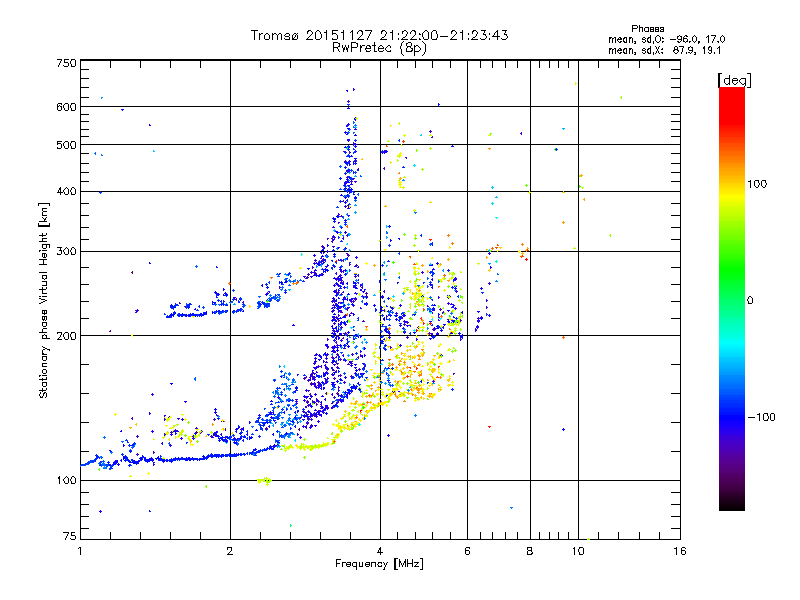This screenshot has height=600, width=800.
Task: Click the x-axis tick label '16'
Action: 680,551
